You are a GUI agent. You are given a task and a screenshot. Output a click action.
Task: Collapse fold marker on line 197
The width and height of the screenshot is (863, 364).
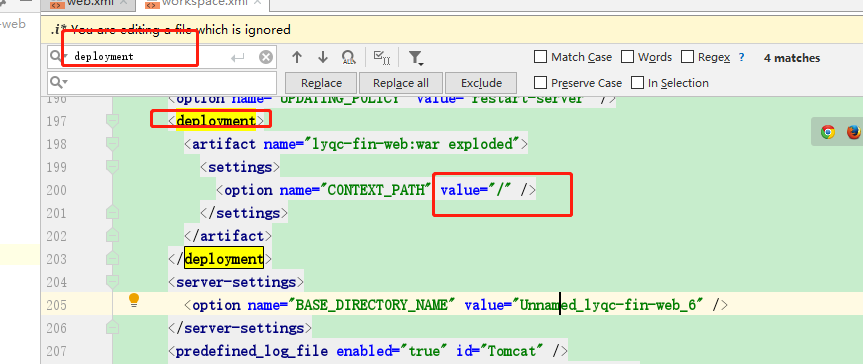pyautogui.click(x=113, y=121)
